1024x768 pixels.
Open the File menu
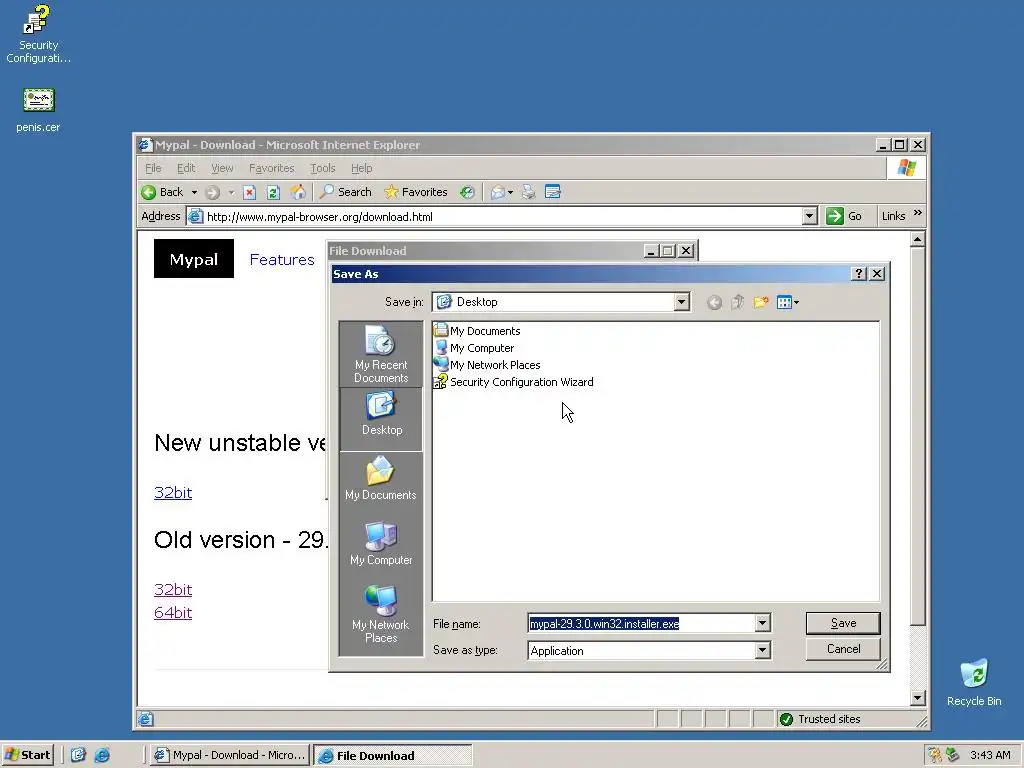point(153,168)
